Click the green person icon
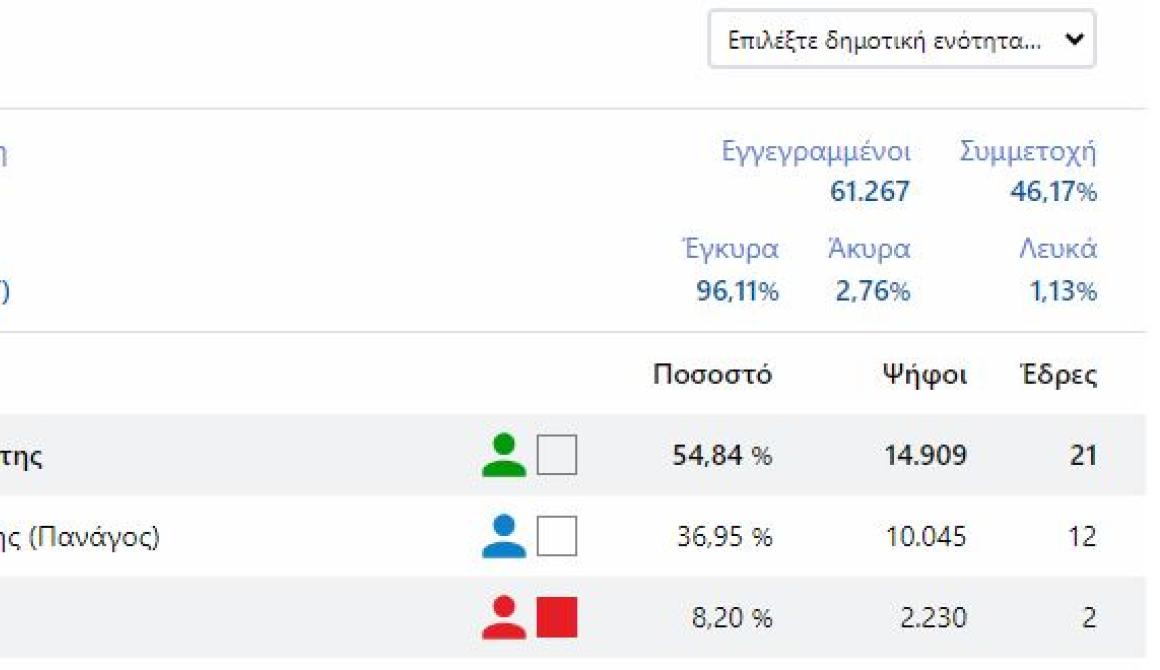The width and height of the screenshot is (1160, 670). (503, 456)
